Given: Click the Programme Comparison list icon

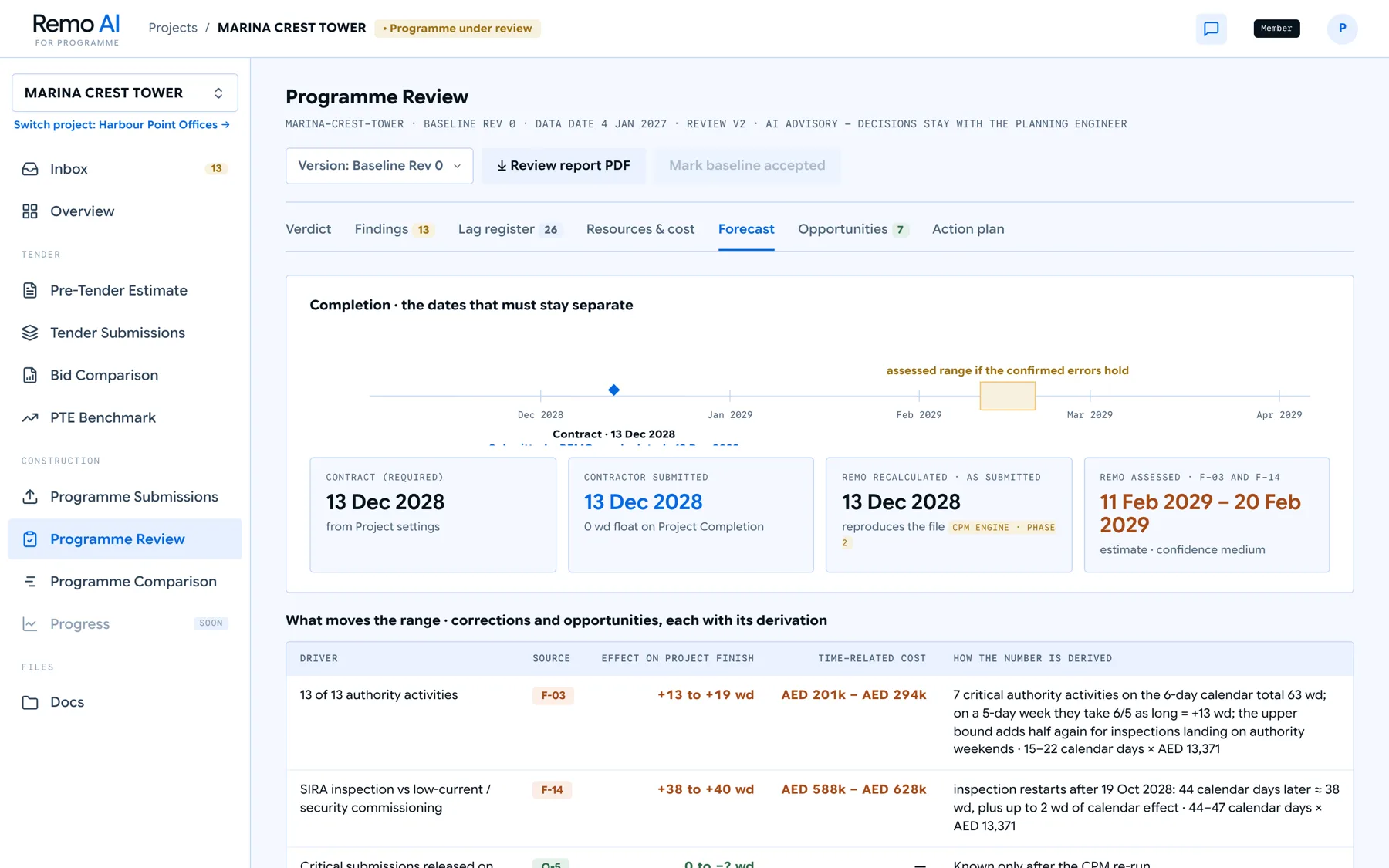Looking at the screenshot, I should click(30, 582).
